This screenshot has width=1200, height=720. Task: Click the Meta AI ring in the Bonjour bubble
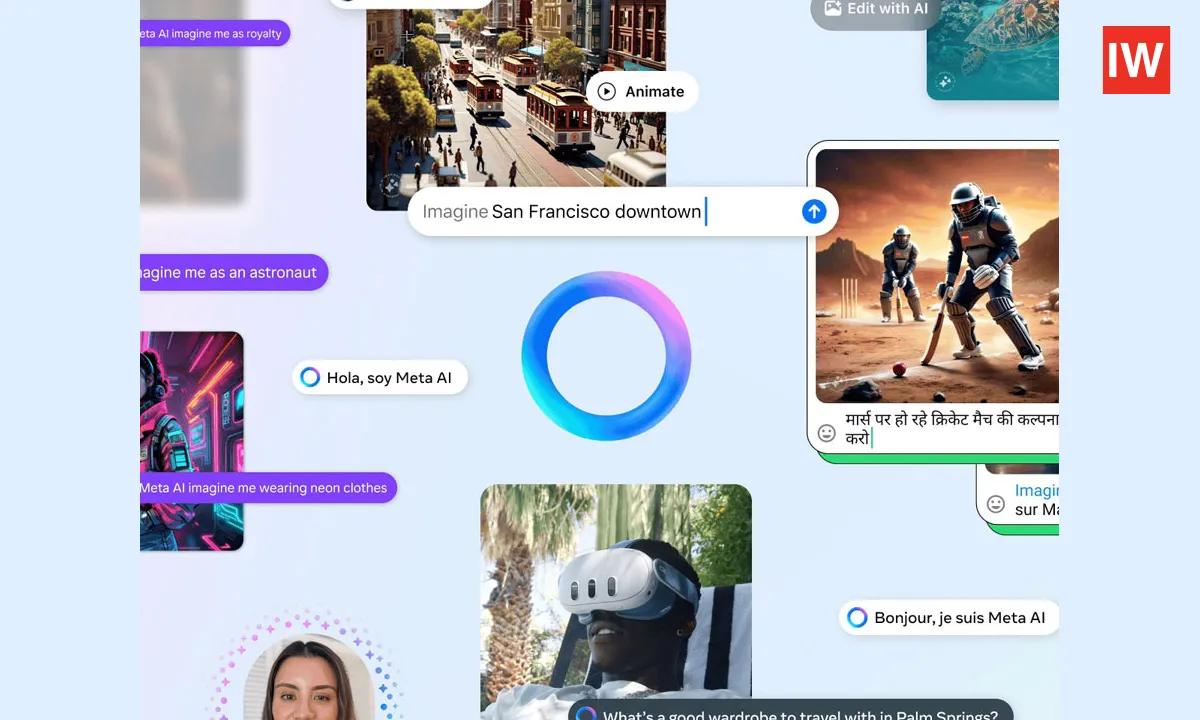click(x=857, y=617)
